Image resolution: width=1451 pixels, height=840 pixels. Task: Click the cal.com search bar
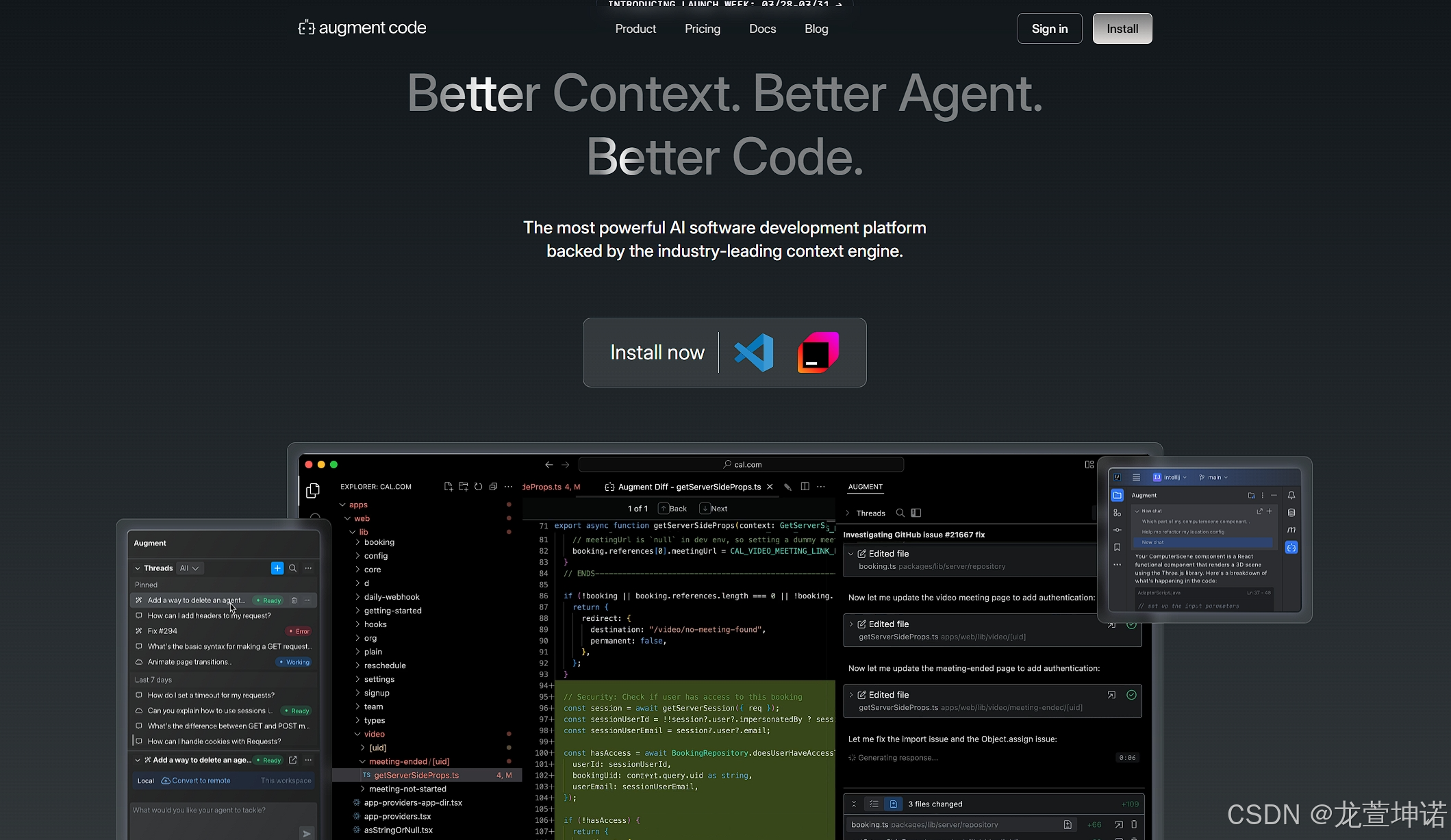coord(742,464)
